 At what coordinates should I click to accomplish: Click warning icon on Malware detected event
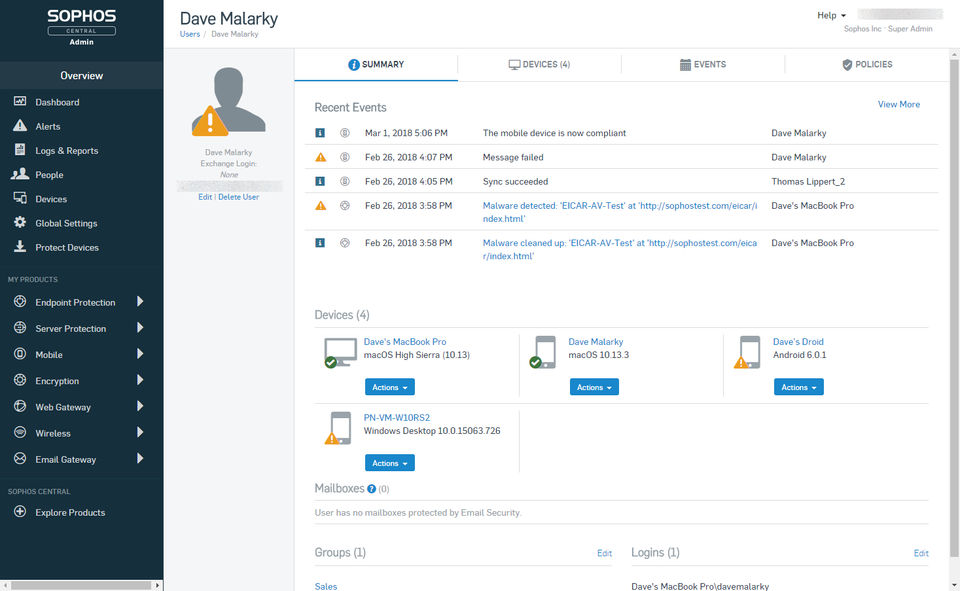click(320, 206)
